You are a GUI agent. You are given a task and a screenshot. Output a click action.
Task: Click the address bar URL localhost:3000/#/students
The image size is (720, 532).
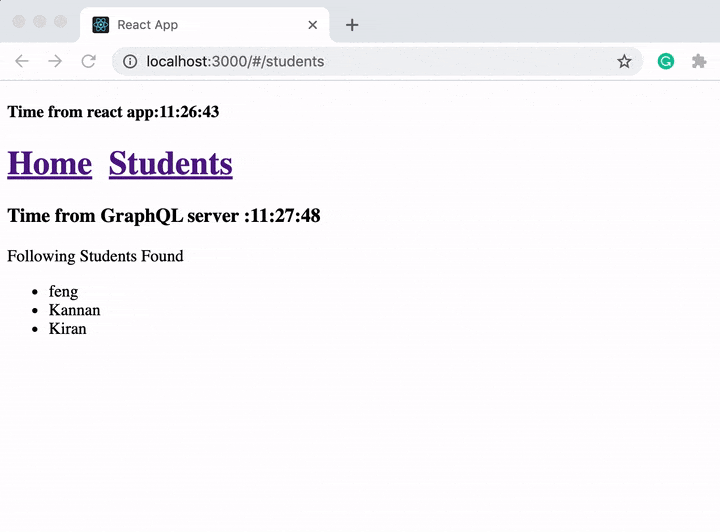(235, 62)
